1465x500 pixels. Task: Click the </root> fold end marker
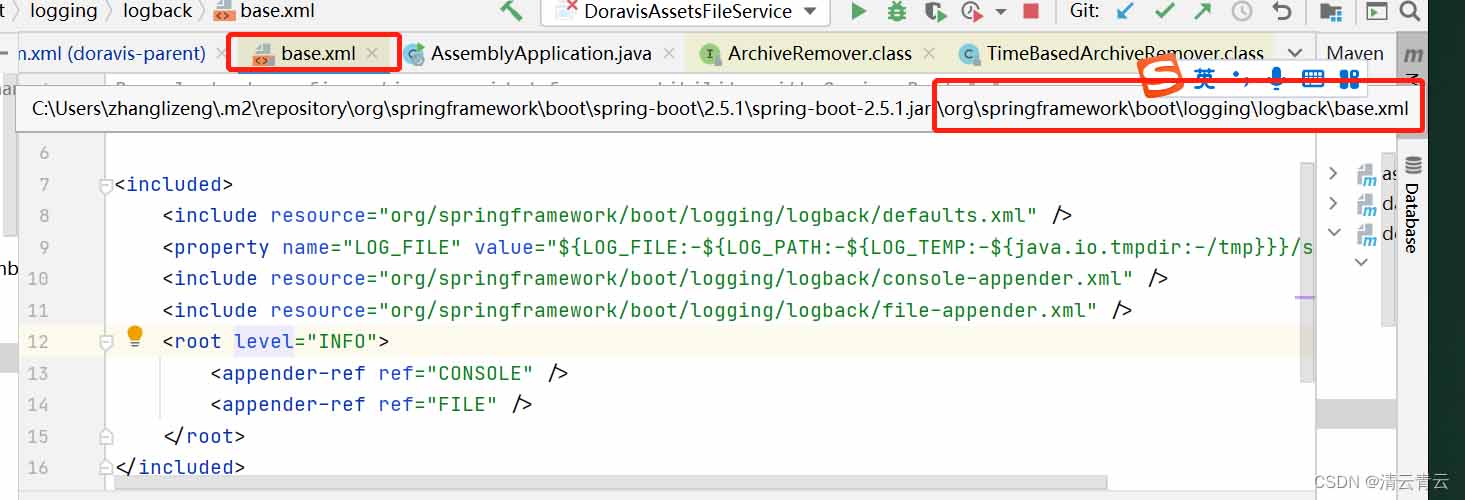[106, 437]
